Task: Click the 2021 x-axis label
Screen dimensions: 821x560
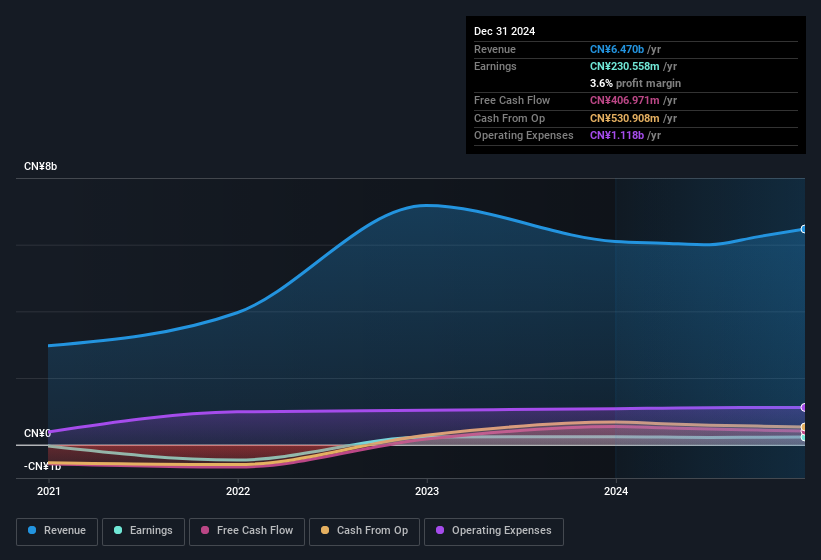Action: coord(49,491)
